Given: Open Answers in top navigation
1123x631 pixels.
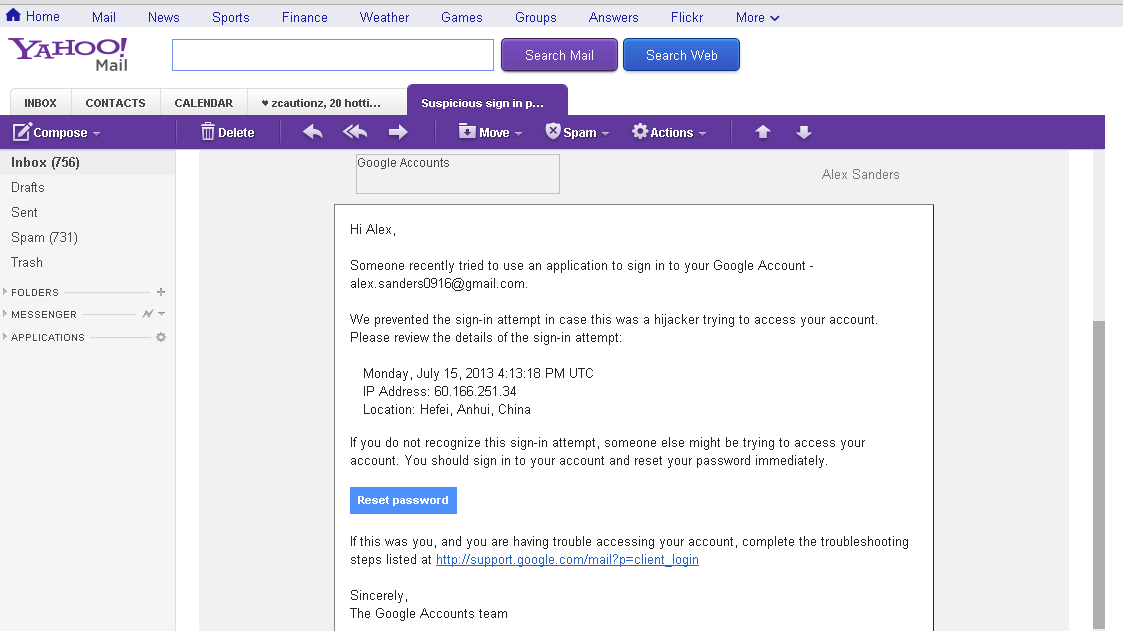Looking at the screenshot, I should click(x=613, y=17).
